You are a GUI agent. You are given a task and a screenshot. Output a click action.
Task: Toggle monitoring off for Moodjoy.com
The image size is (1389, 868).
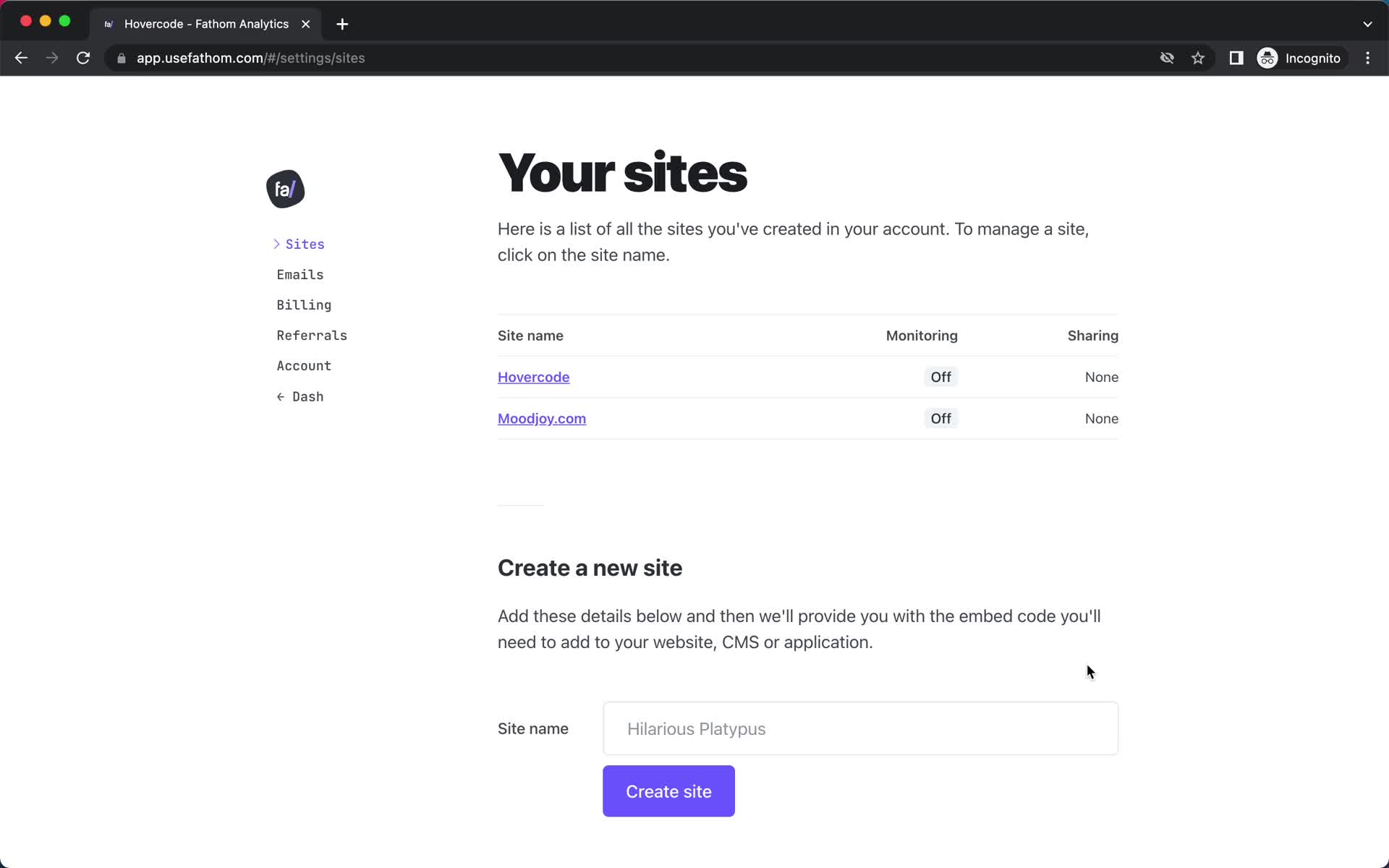pos(940,418)
